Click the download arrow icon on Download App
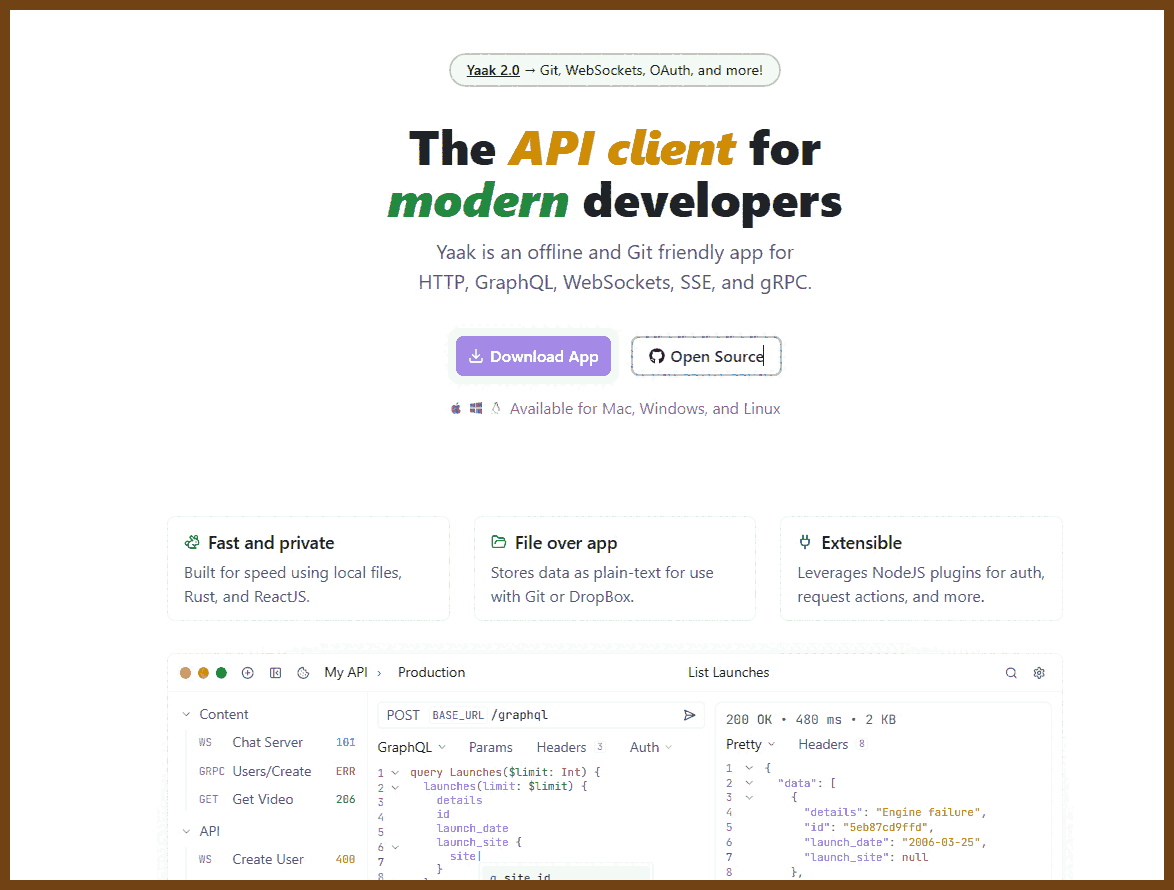Screen dimensions: 1174x890 (475, 356)
